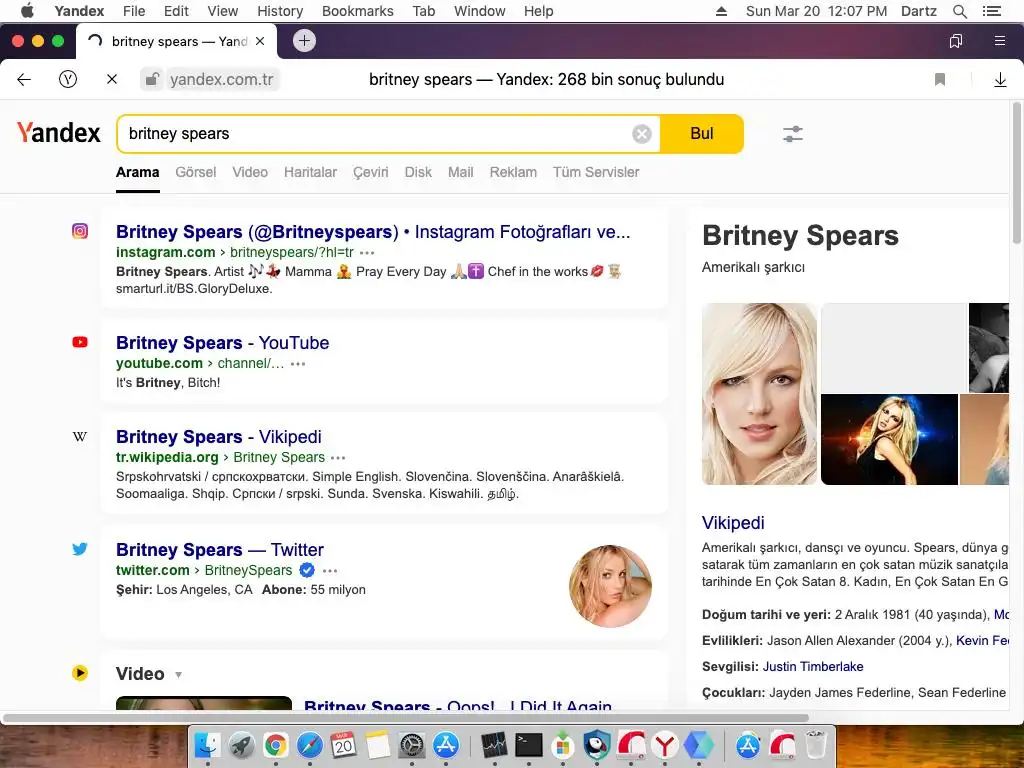Open the Yandex home Y button
This screenshot has width=1024, height=768.
click(x=68, y=80)
